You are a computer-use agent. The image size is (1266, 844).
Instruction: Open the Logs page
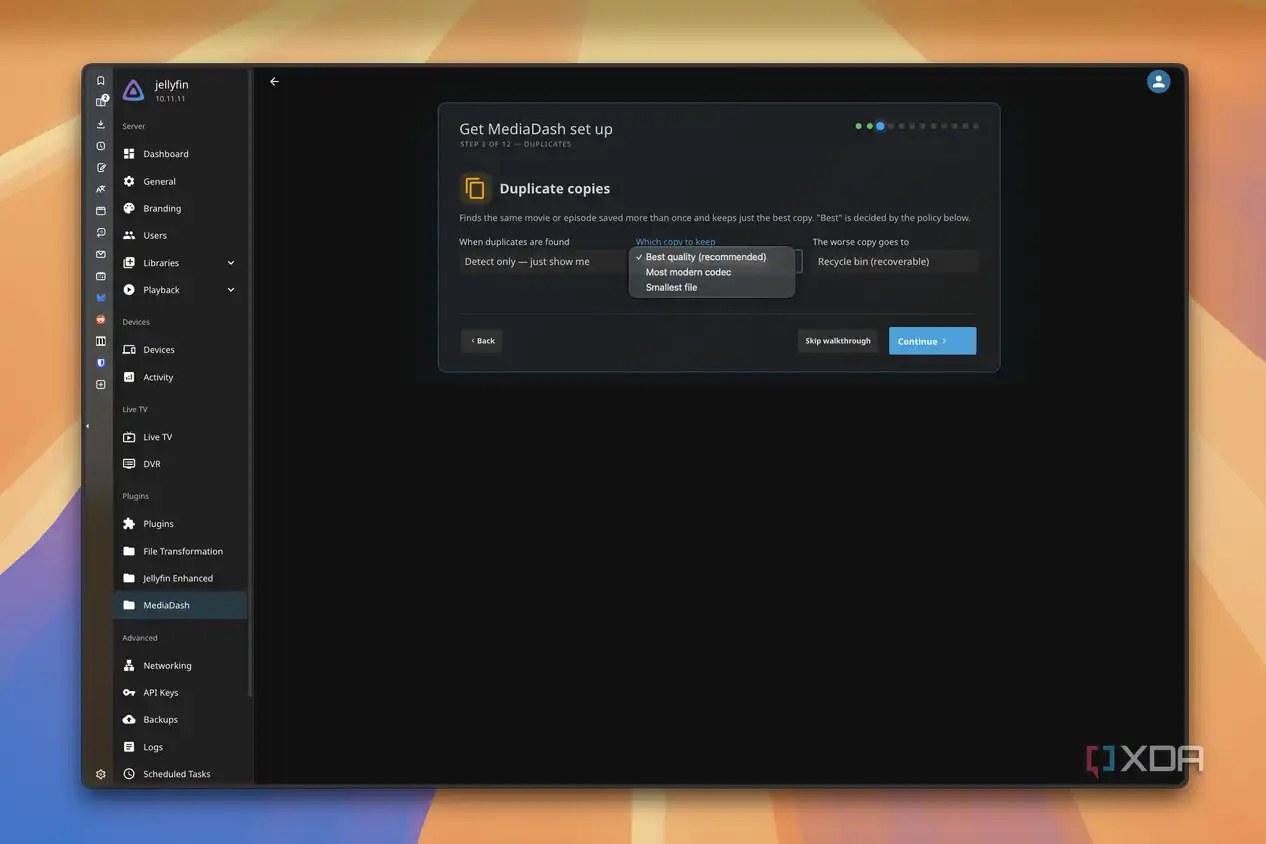(180, 747)
